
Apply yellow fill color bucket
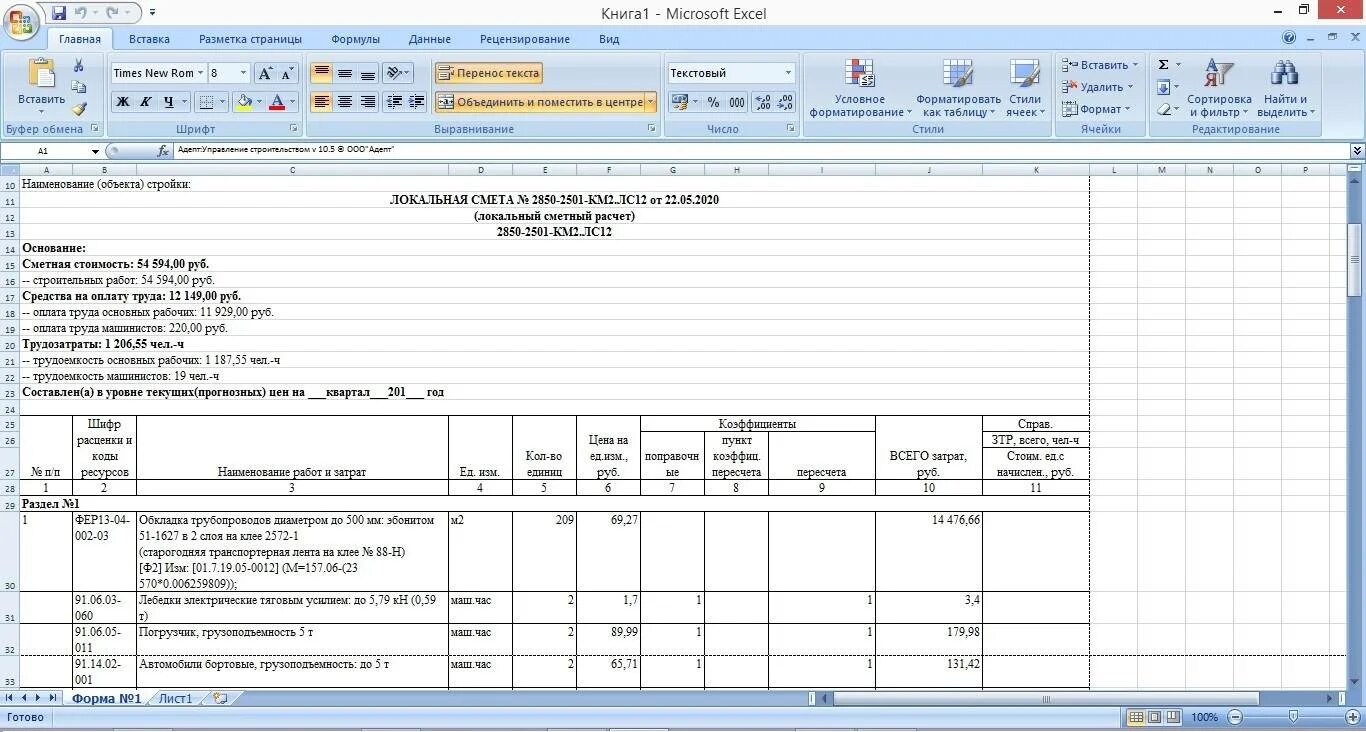[243, 102]
